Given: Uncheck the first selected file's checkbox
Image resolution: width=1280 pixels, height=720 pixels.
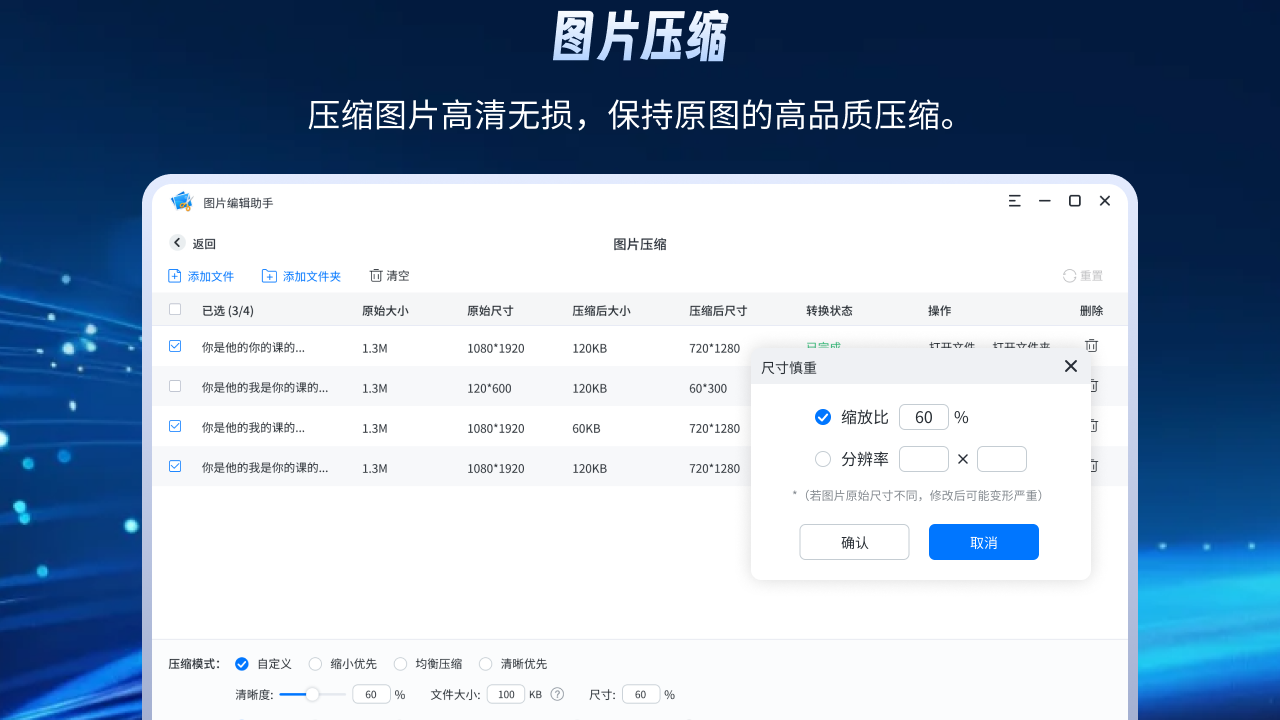Looking at the screenshot, I should [175, 346].
